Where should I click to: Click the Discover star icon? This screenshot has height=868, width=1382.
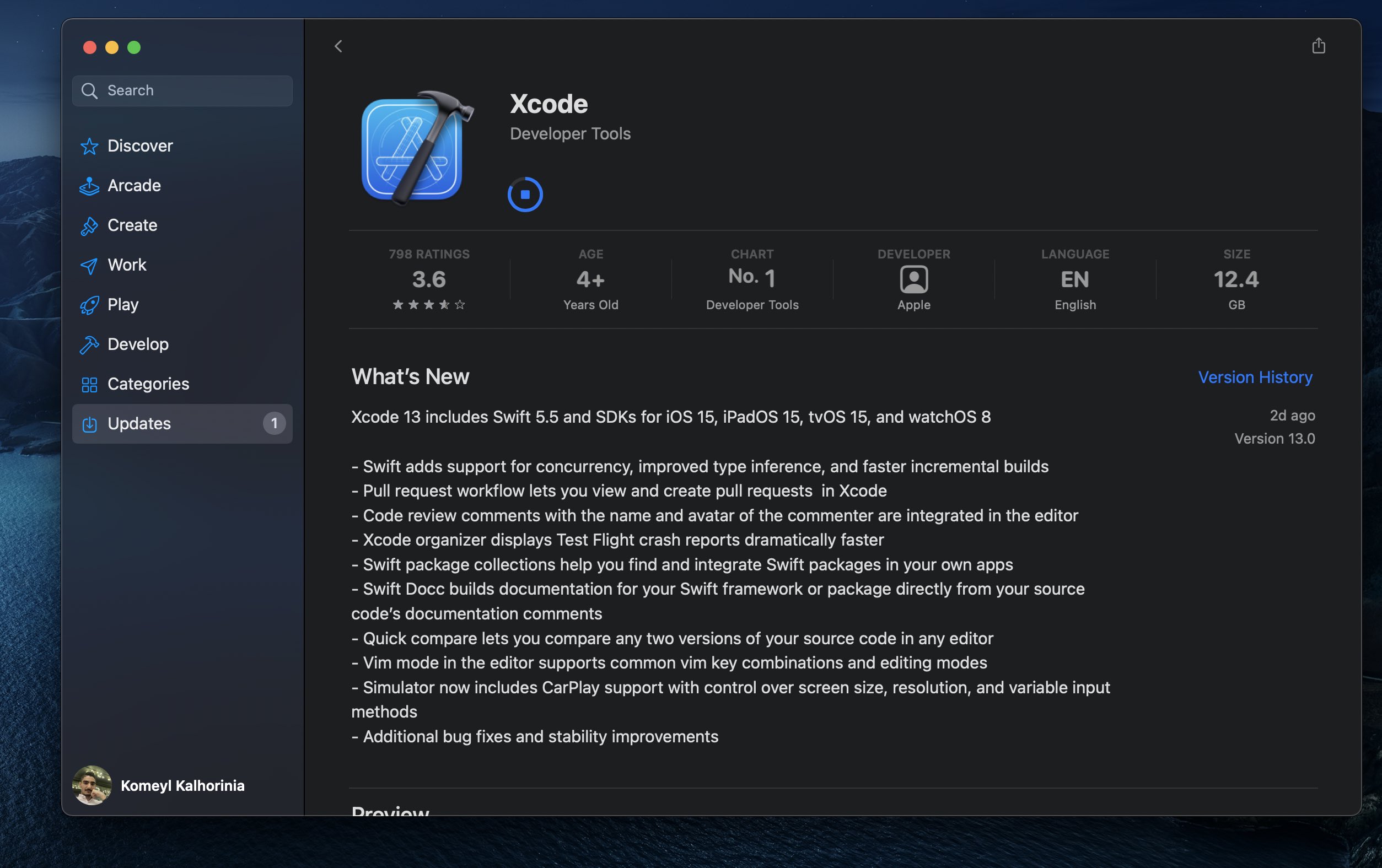coord(89,146)
